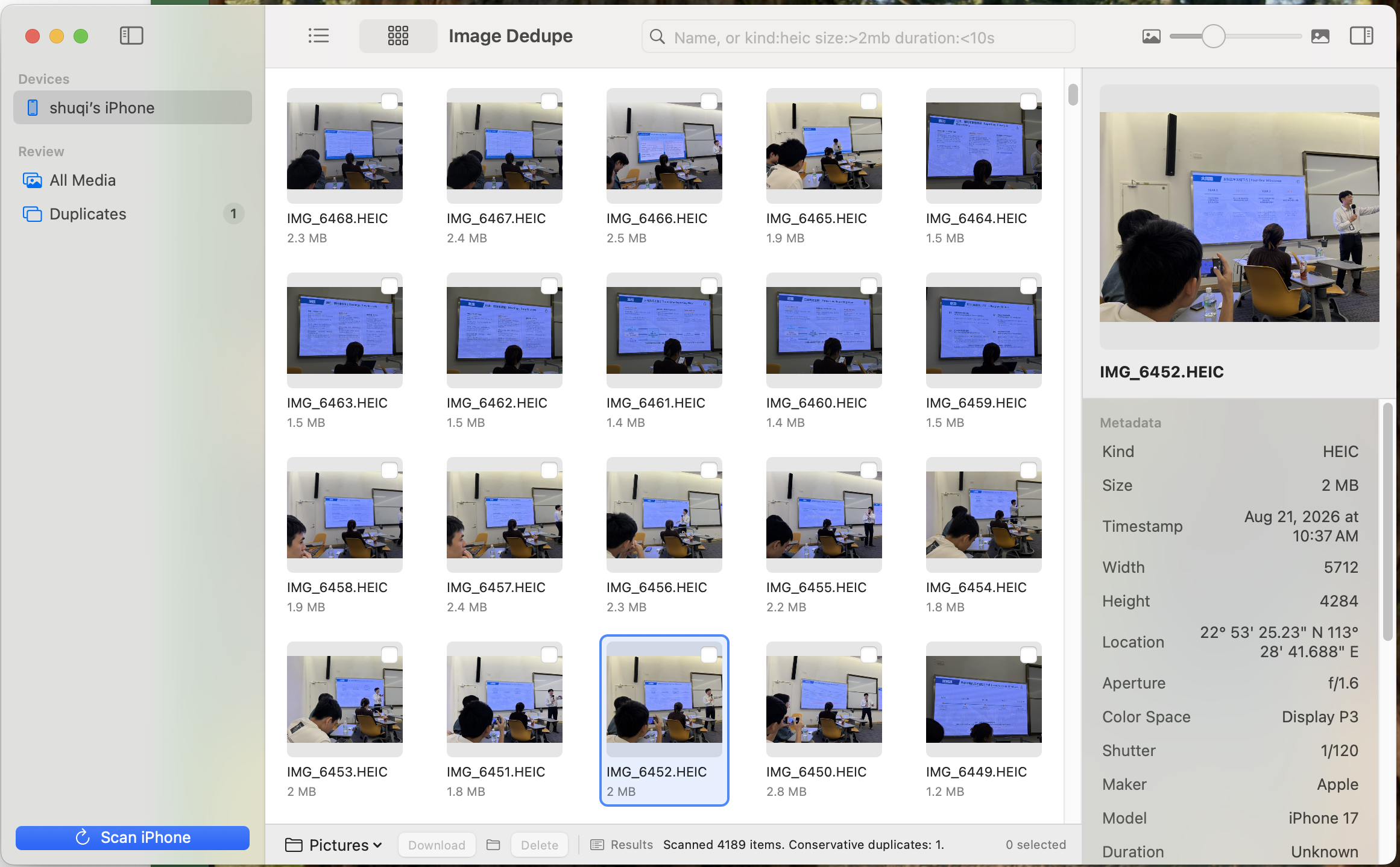Screen dimensions: 1400x867
Task: Check the box on IMG_6463.HEIC
Action: 389,285
